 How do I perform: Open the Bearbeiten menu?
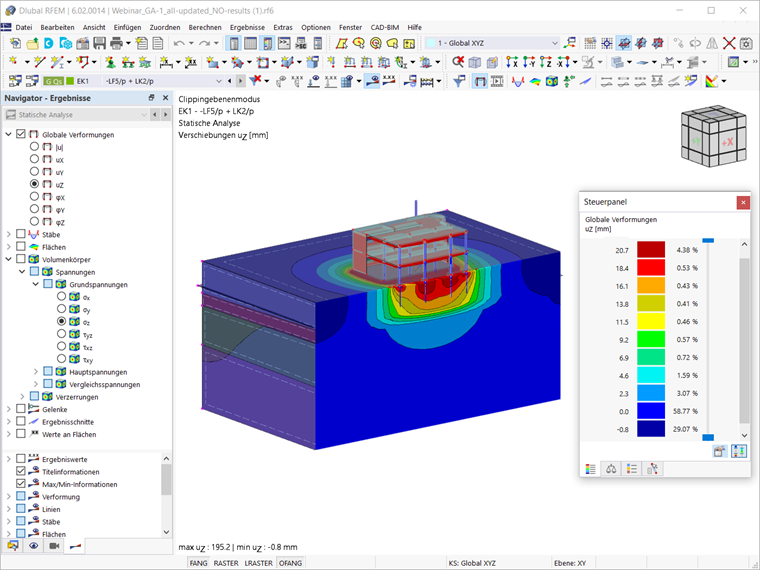[x=57, y=27]
